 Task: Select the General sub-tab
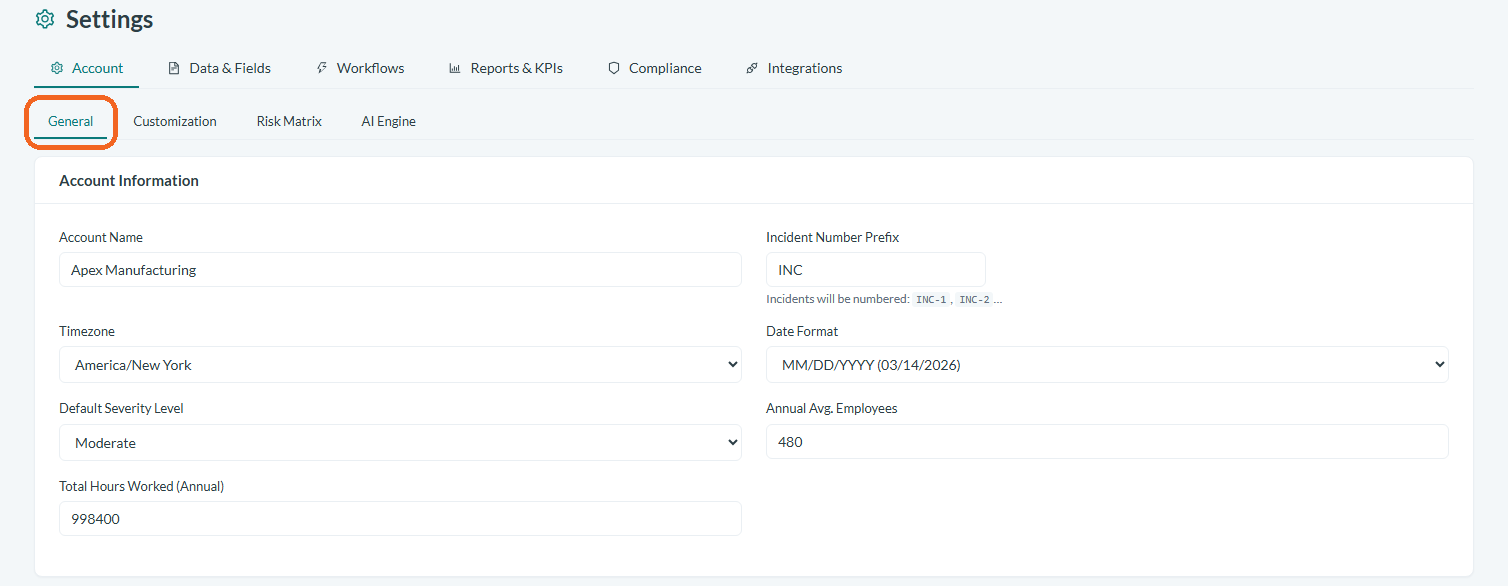pyautogui.click(x=71, y=121)
